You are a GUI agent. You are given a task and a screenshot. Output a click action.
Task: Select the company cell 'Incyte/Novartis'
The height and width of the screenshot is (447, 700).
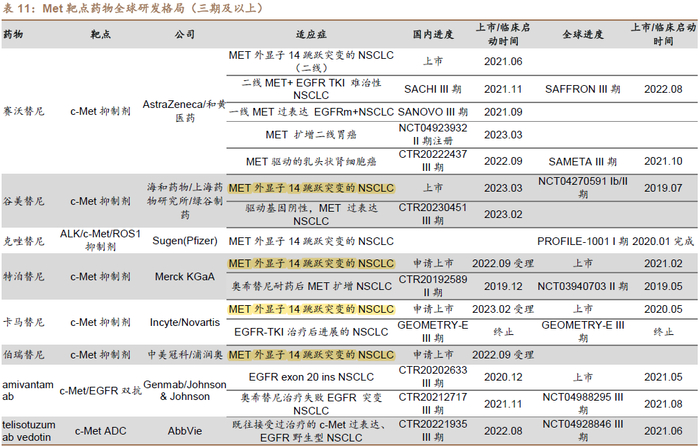[x=185, y=322]
